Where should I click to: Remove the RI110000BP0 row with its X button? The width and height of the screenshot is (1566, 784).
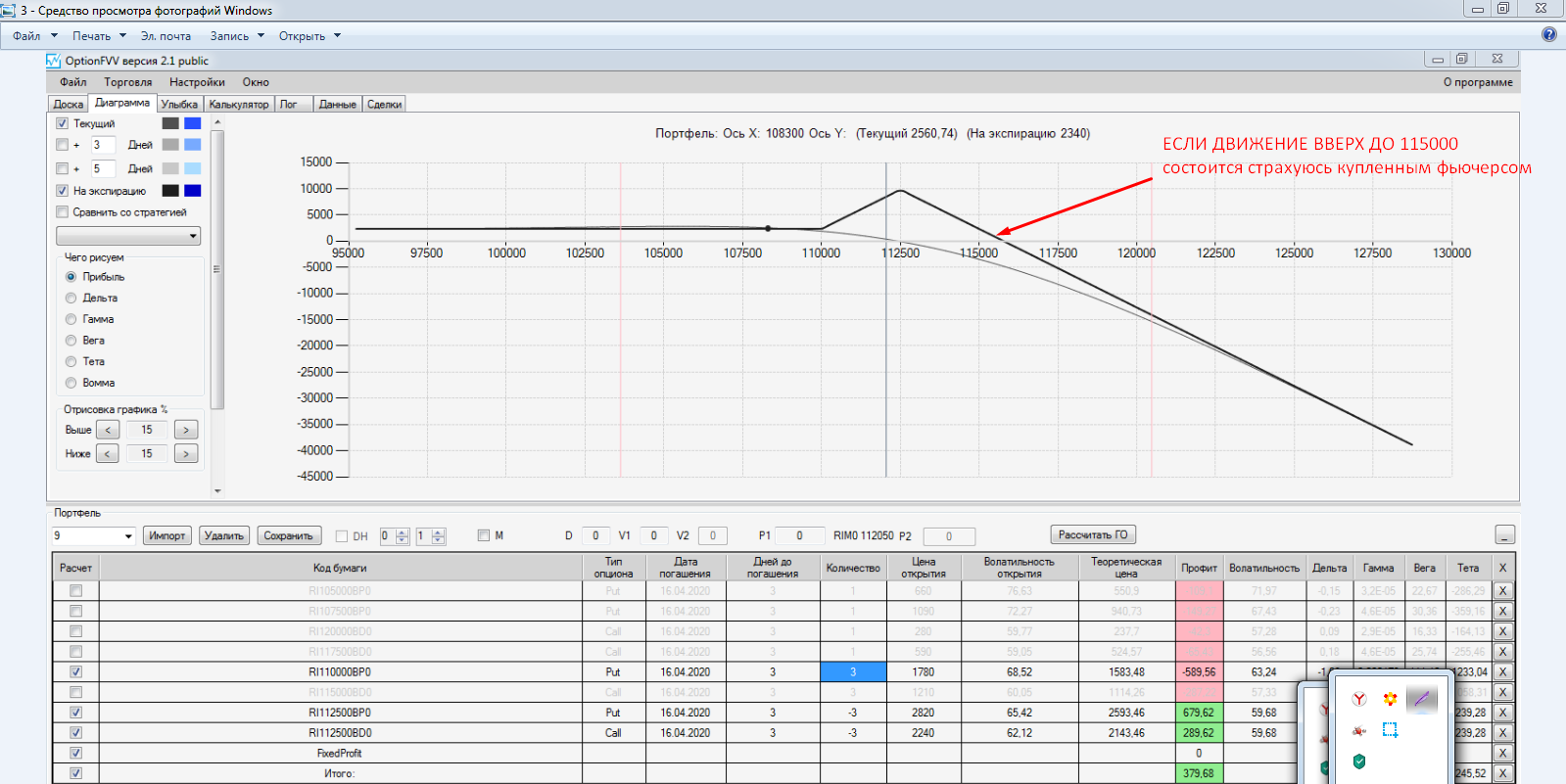tap(1502, 672)
